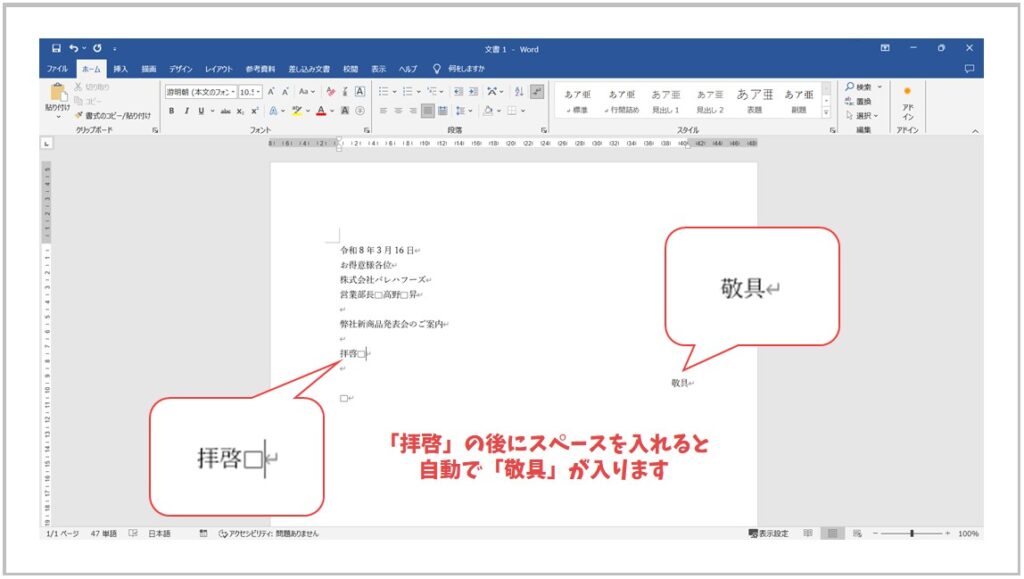Expand the bullets list dropdown
1024x579 pixels.
[x=394, y=92]
